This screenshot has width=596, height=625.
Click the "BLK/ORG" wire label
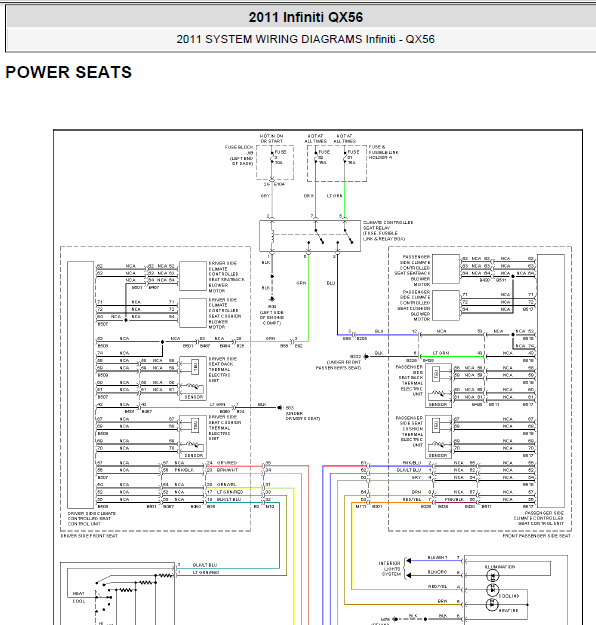click(x=437, y=572)
